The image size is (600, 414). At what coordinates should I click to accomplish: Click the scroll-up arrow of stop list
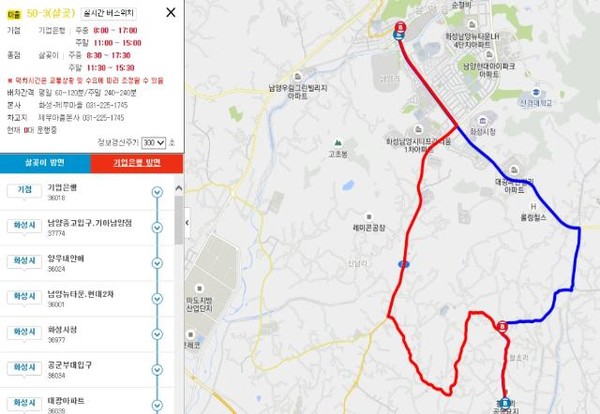pos(179,188)
